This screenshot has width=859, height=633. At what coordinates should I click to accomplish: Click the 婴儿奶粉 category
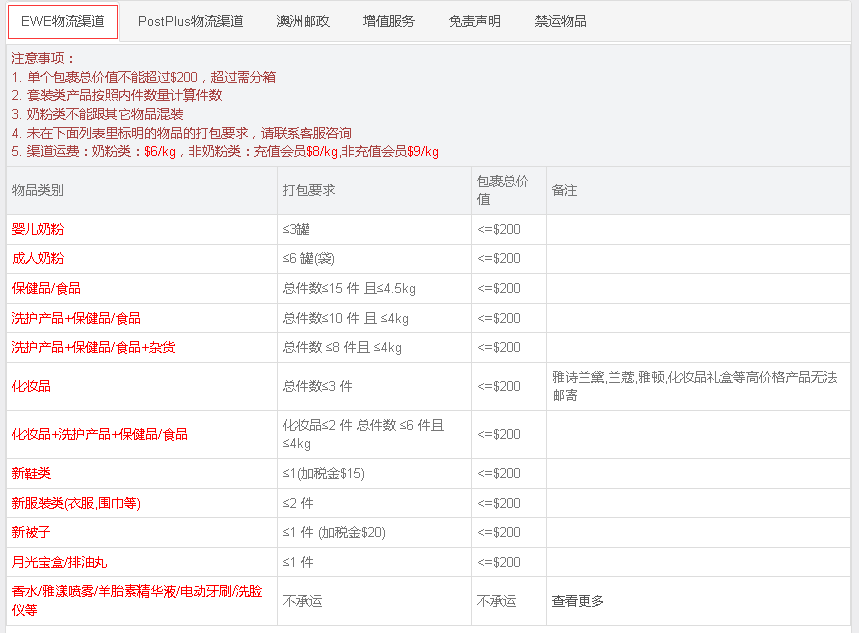pos(38,229)
